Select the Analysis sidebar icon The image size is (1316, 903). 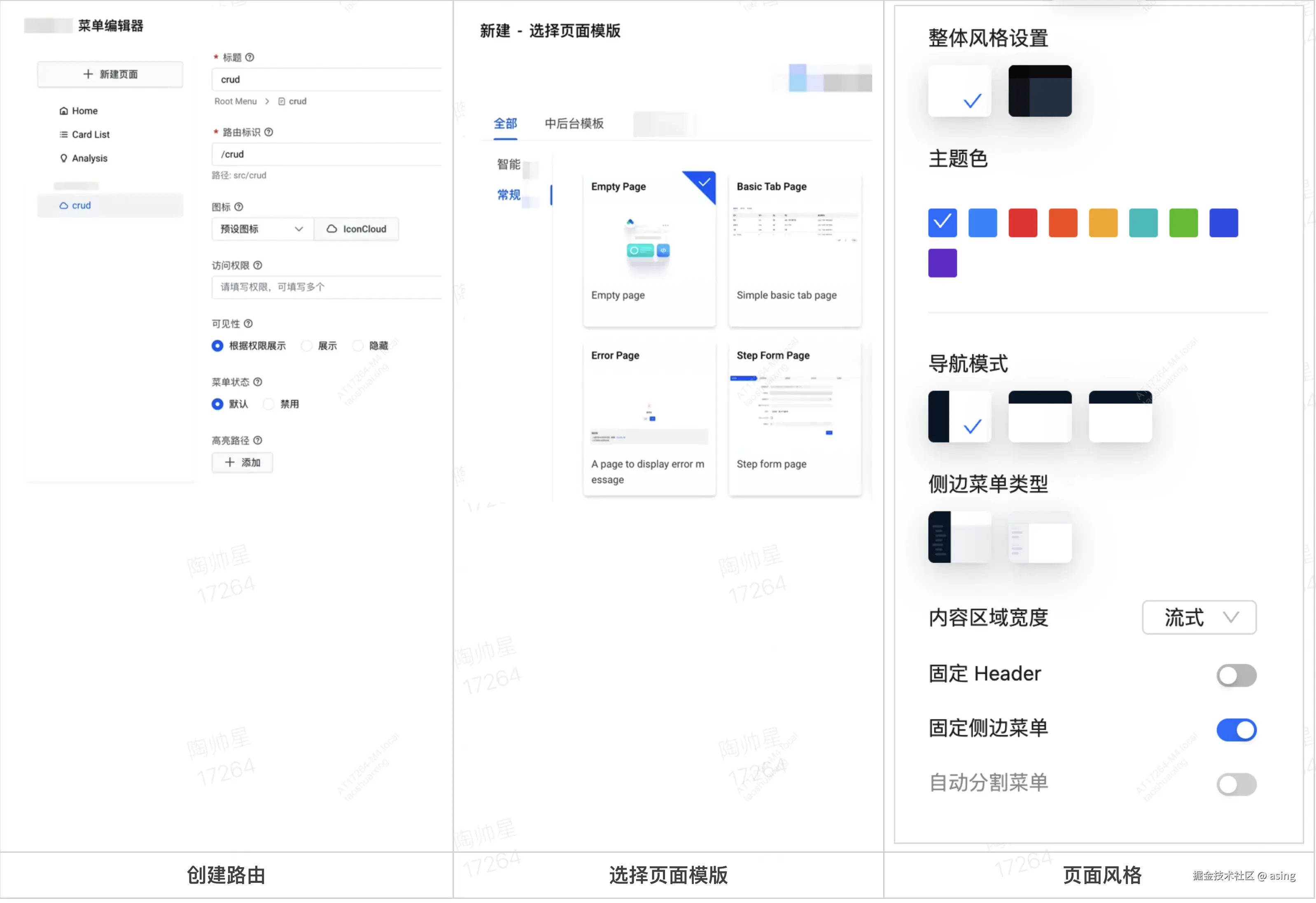pos(64,158)
